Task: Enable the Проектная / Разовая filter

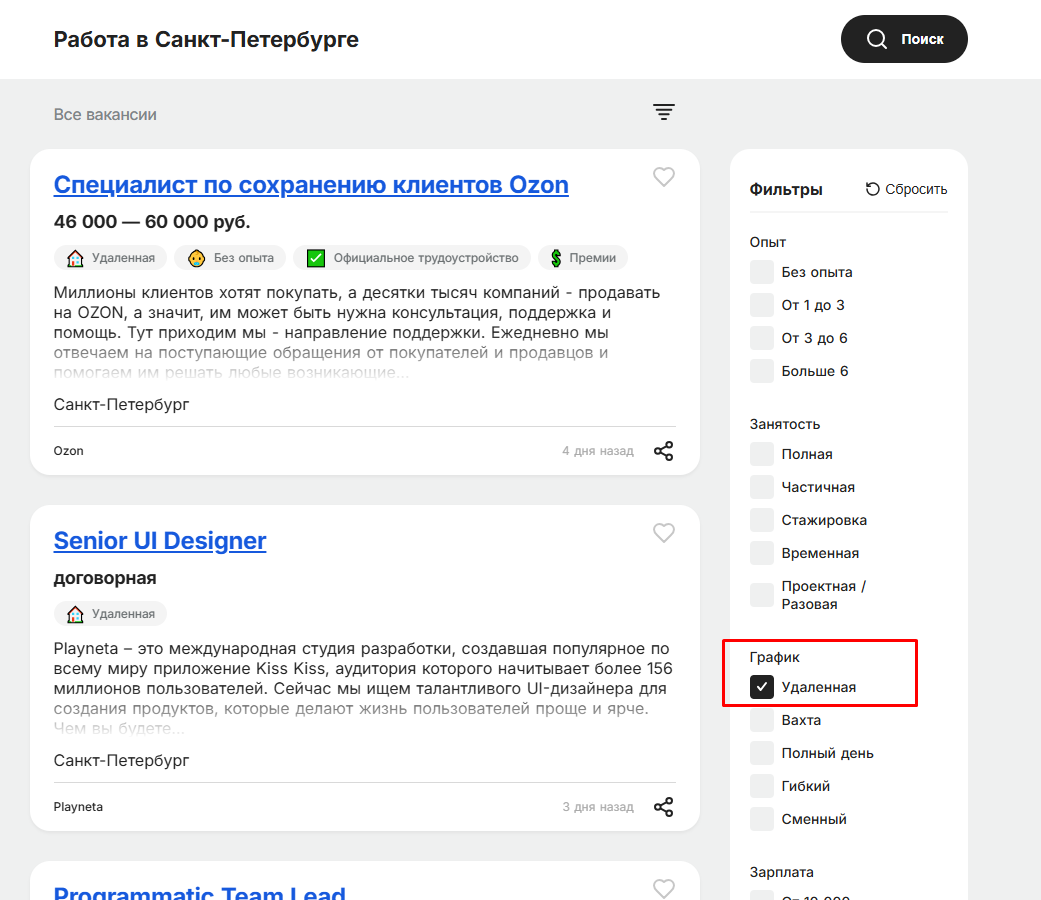Action: point(761,595)
